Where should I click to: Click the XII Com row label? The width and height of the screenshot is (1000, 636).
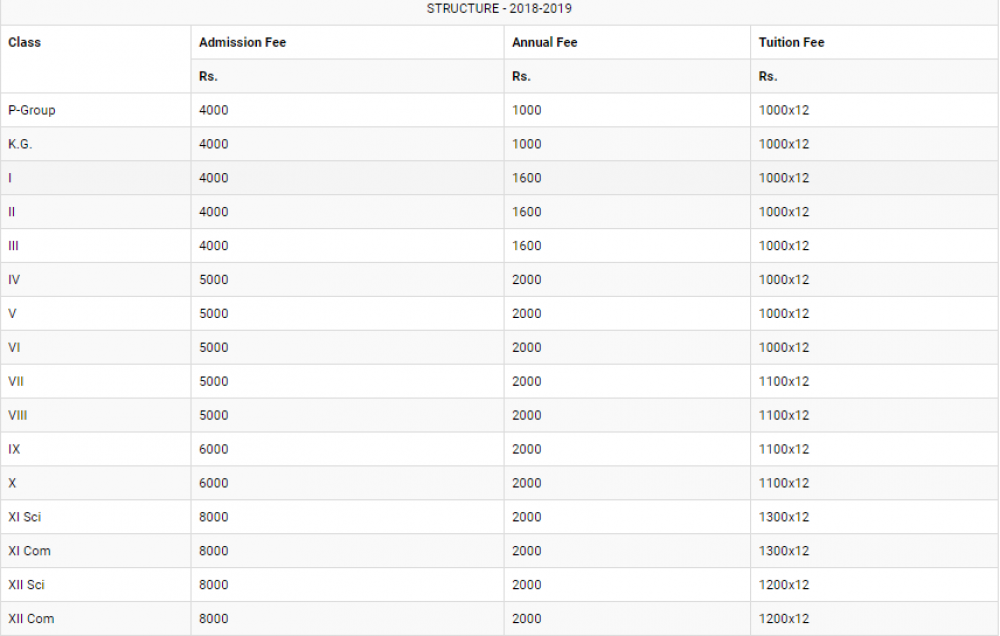click(31, 618)
